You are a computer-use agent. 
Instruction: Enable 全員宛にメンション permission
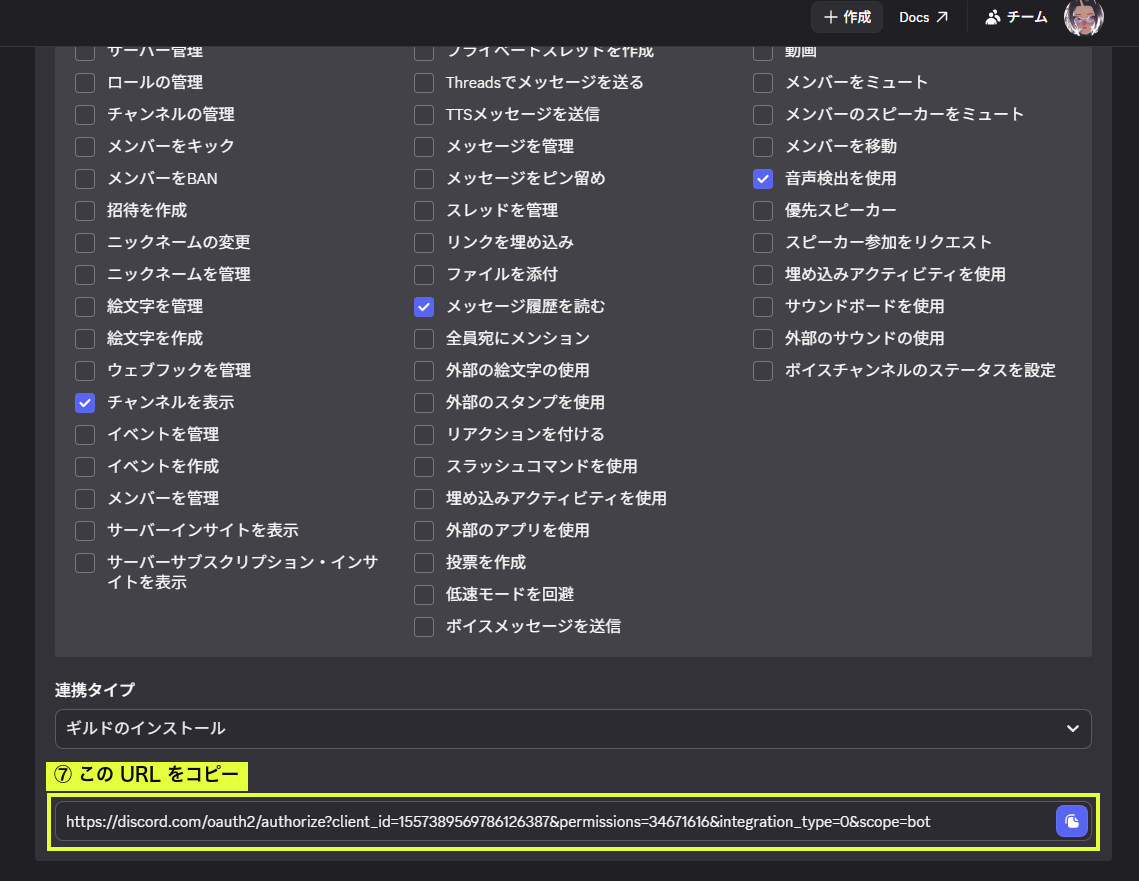tap(424, 338)
